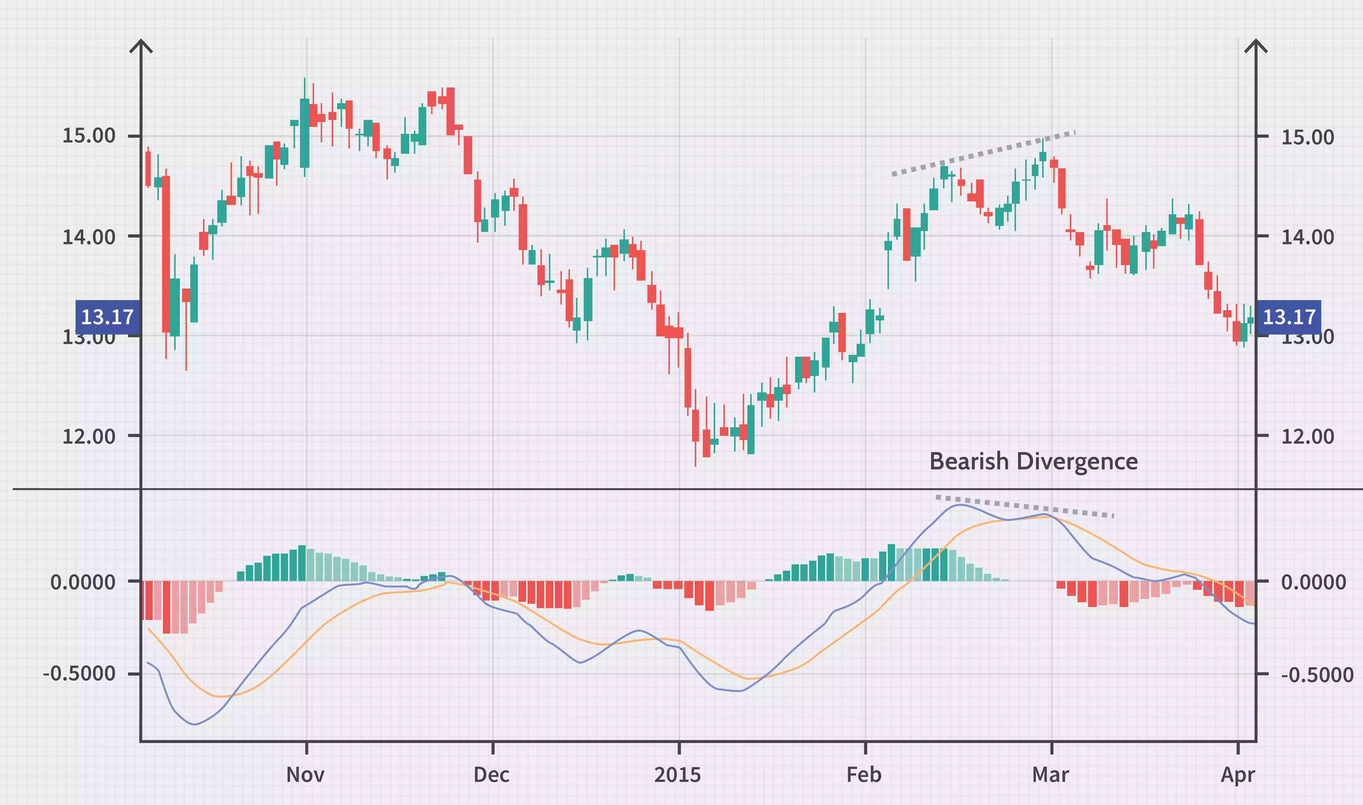Click the right 15.00 price axis label
This screenshot has width=1363, height=805.
pos(1308,136)
